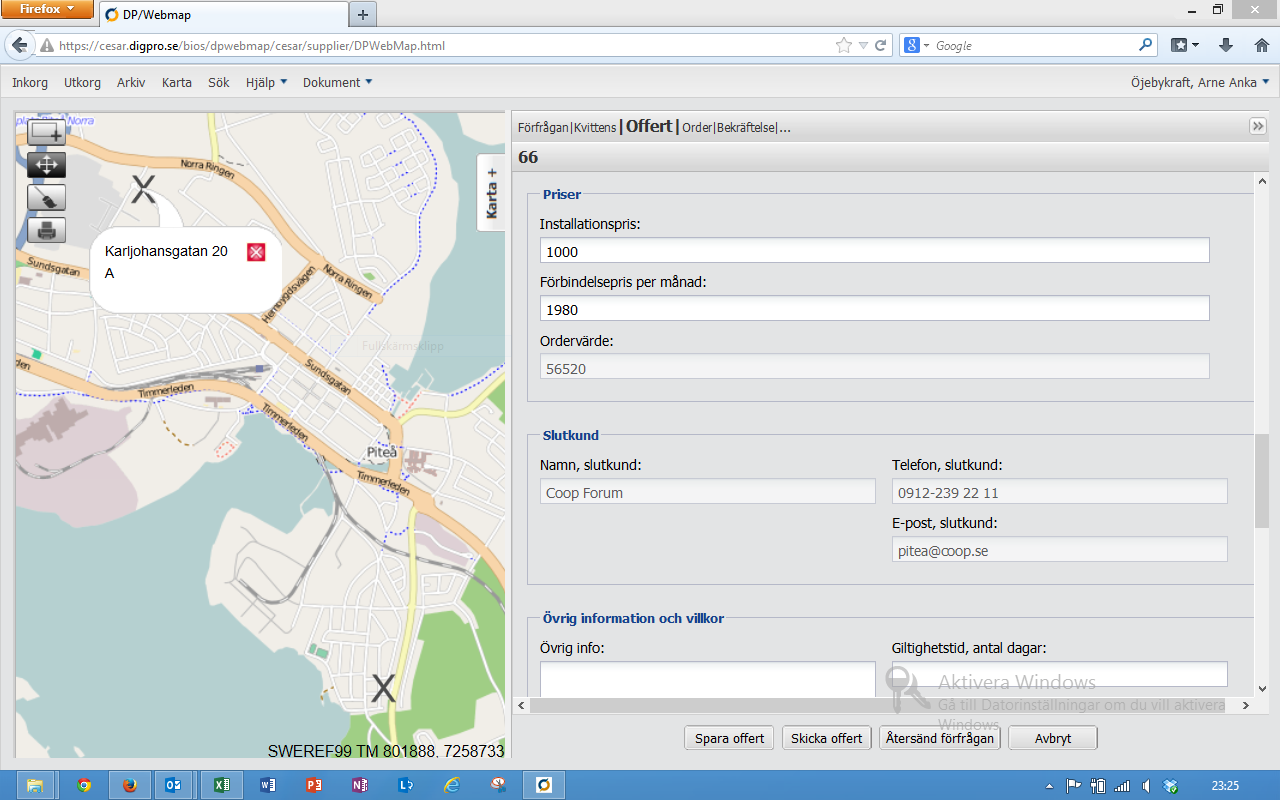Open the Utkorg menu item
Image resolution: width=1280 pixels, height=800 pixels.
click(82, 83)
